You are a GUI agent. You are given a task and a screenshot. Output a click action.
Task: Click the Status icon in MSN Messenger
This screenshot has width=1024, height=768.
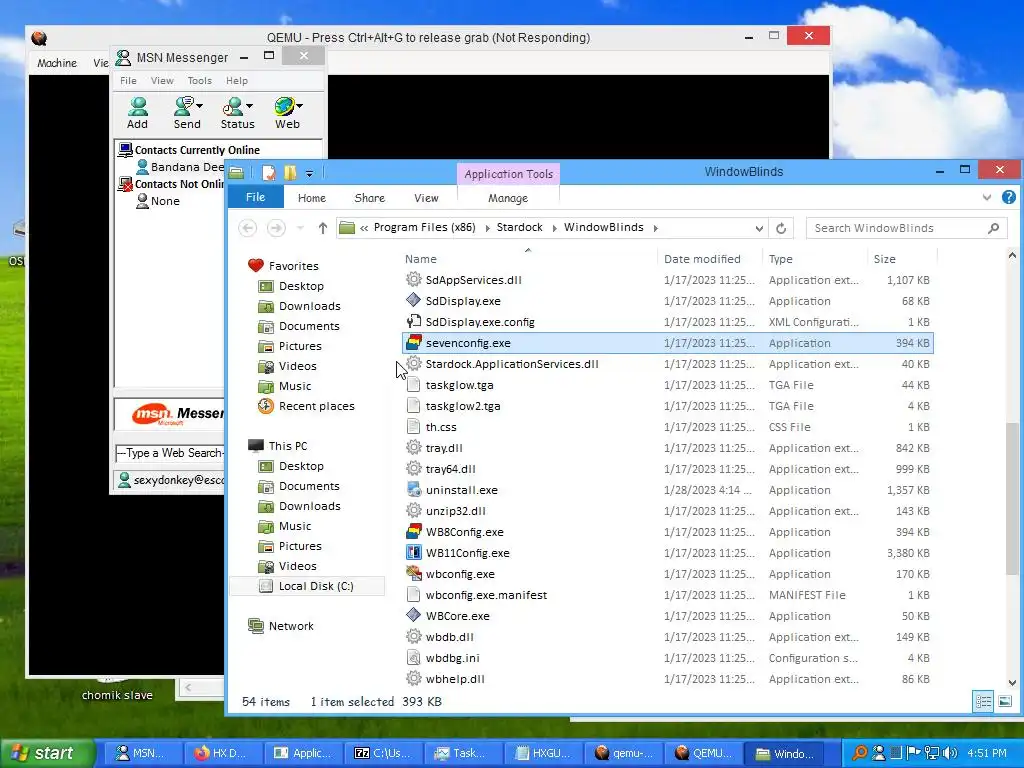[x=232, y=106]
